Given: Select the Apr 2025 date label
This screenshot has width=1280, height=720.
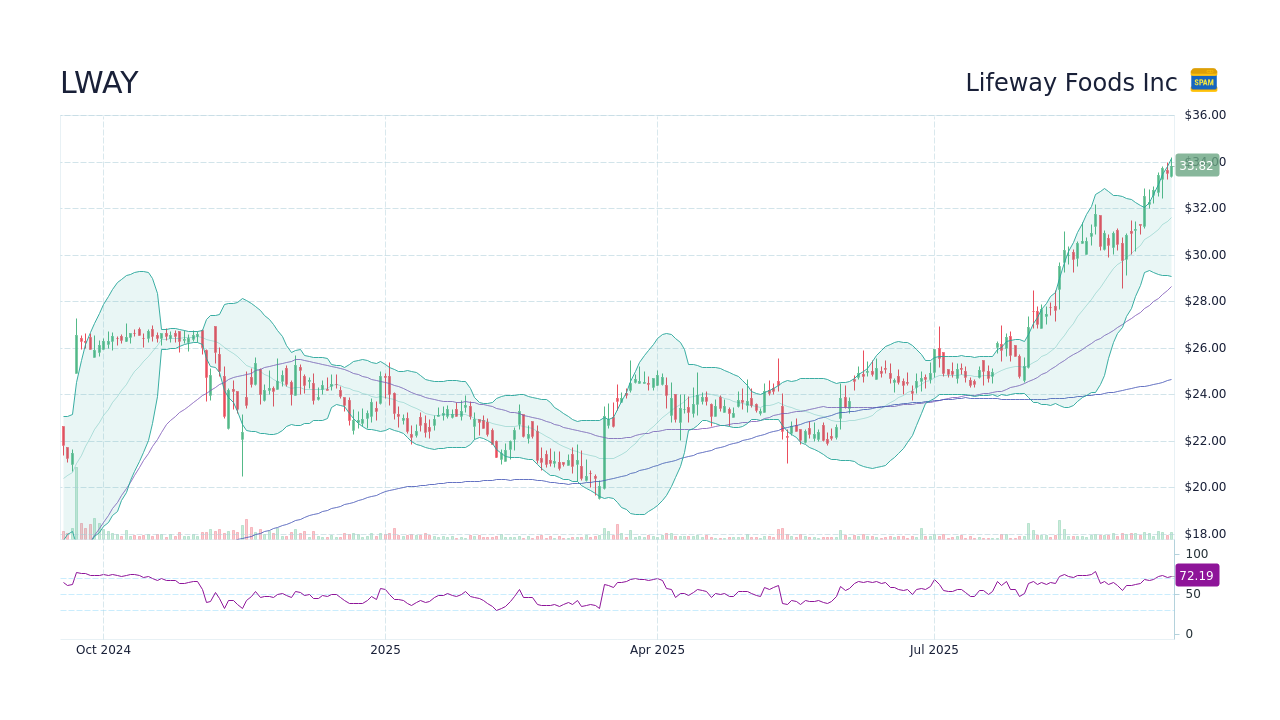Looking at the screenshot, I should coord(659,649).
